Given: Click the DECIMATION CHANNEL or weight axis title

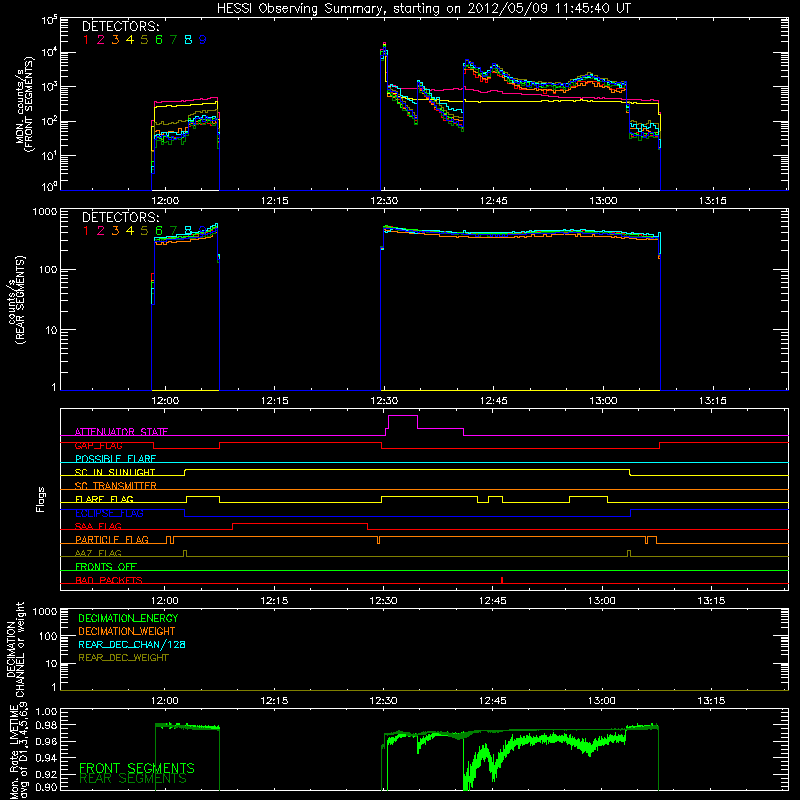Looking at the screenshot, I should point(15,649).
